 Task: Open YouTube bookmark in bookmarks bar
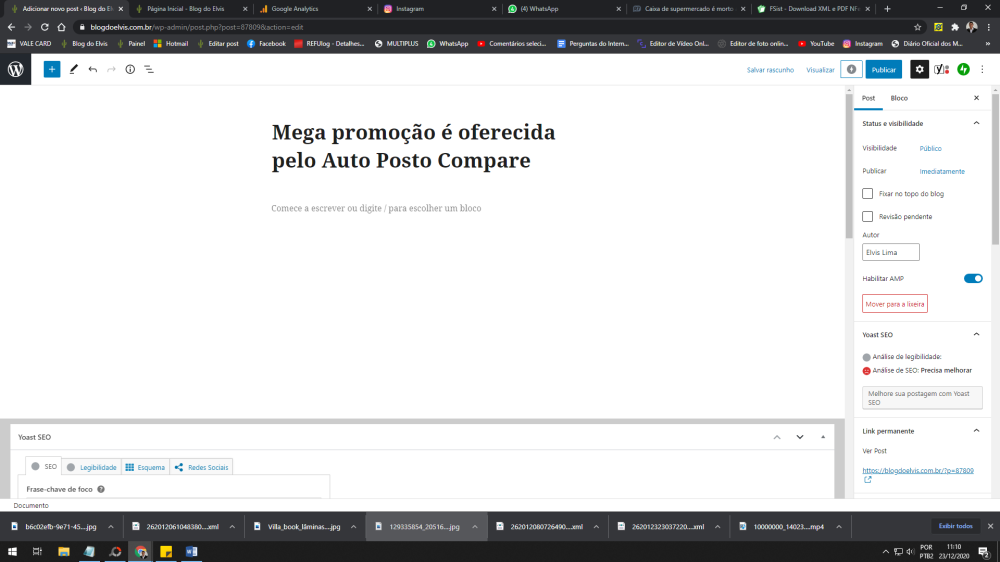tap(816, 44)
